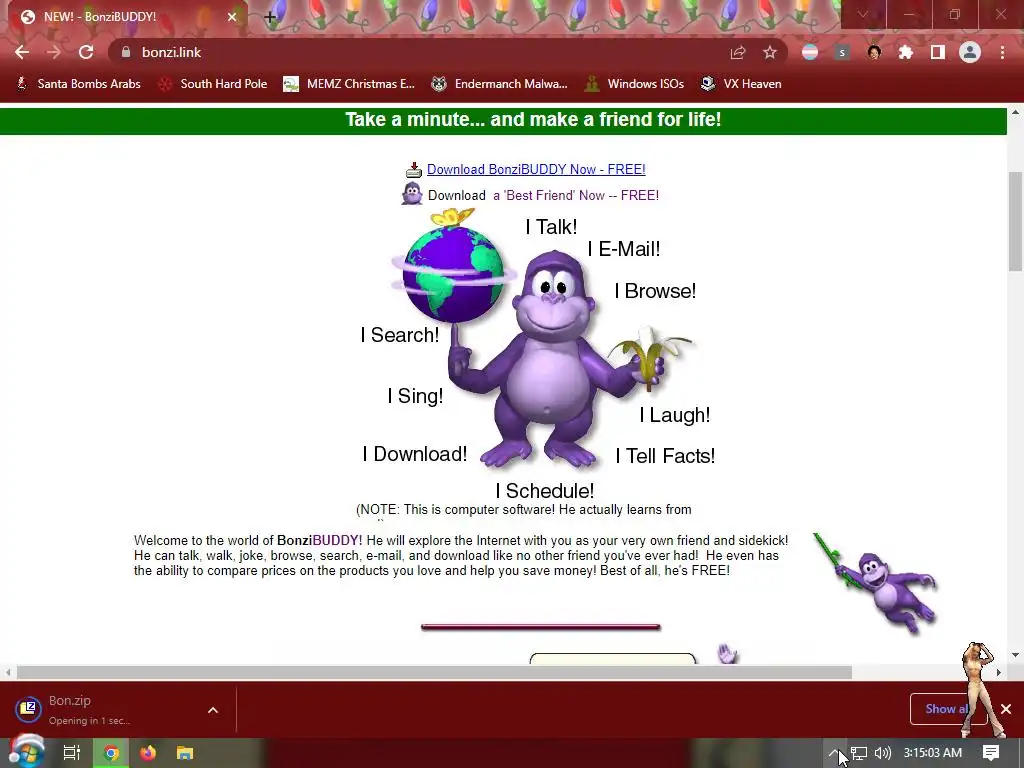
Task: Click the horizontal scrollbar thumb
Action: [x=434, y=672]
